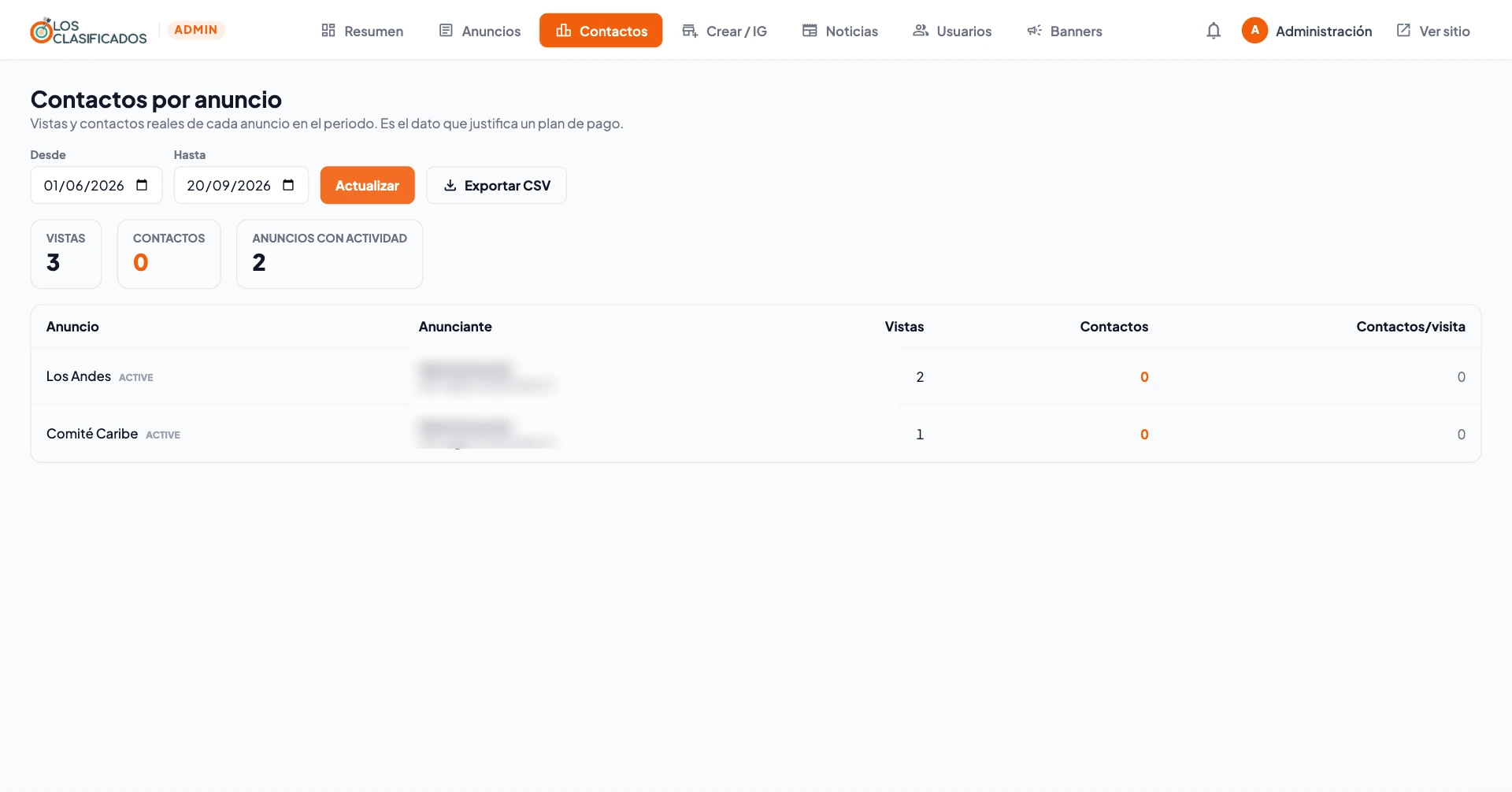Click vistas value 1 for Comité Caribe
The width and height of the screenshot is (1512, 792).
click(x=920, y=435)
